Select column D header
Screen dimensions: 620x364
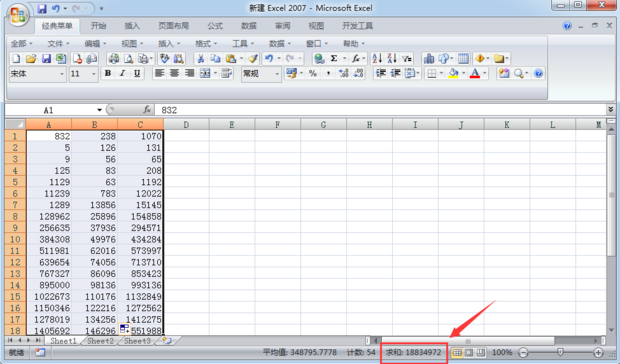[x=186, y=124]
